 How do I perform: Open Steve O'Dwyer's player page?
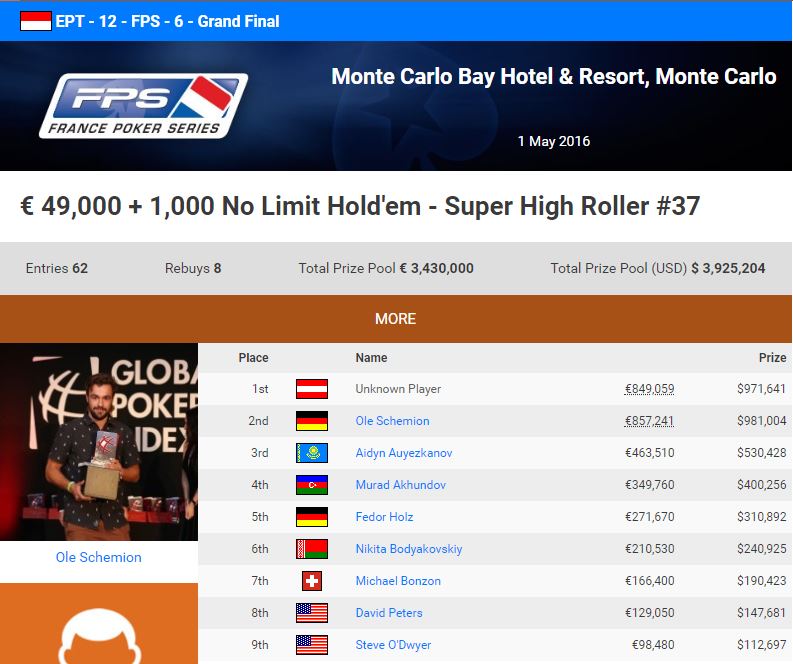click(393, 645)
